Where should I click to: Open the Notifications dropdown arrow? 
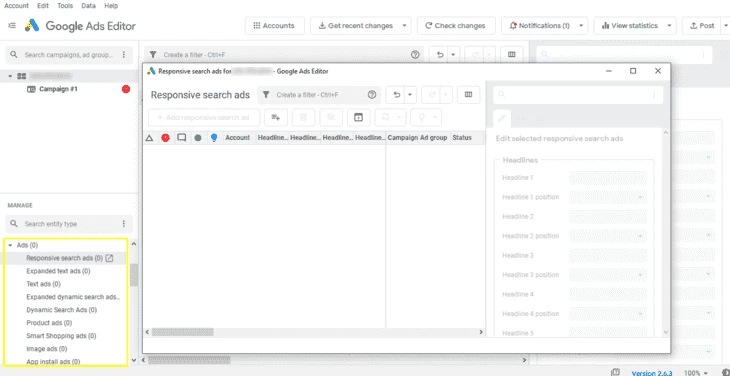(581, 26)
